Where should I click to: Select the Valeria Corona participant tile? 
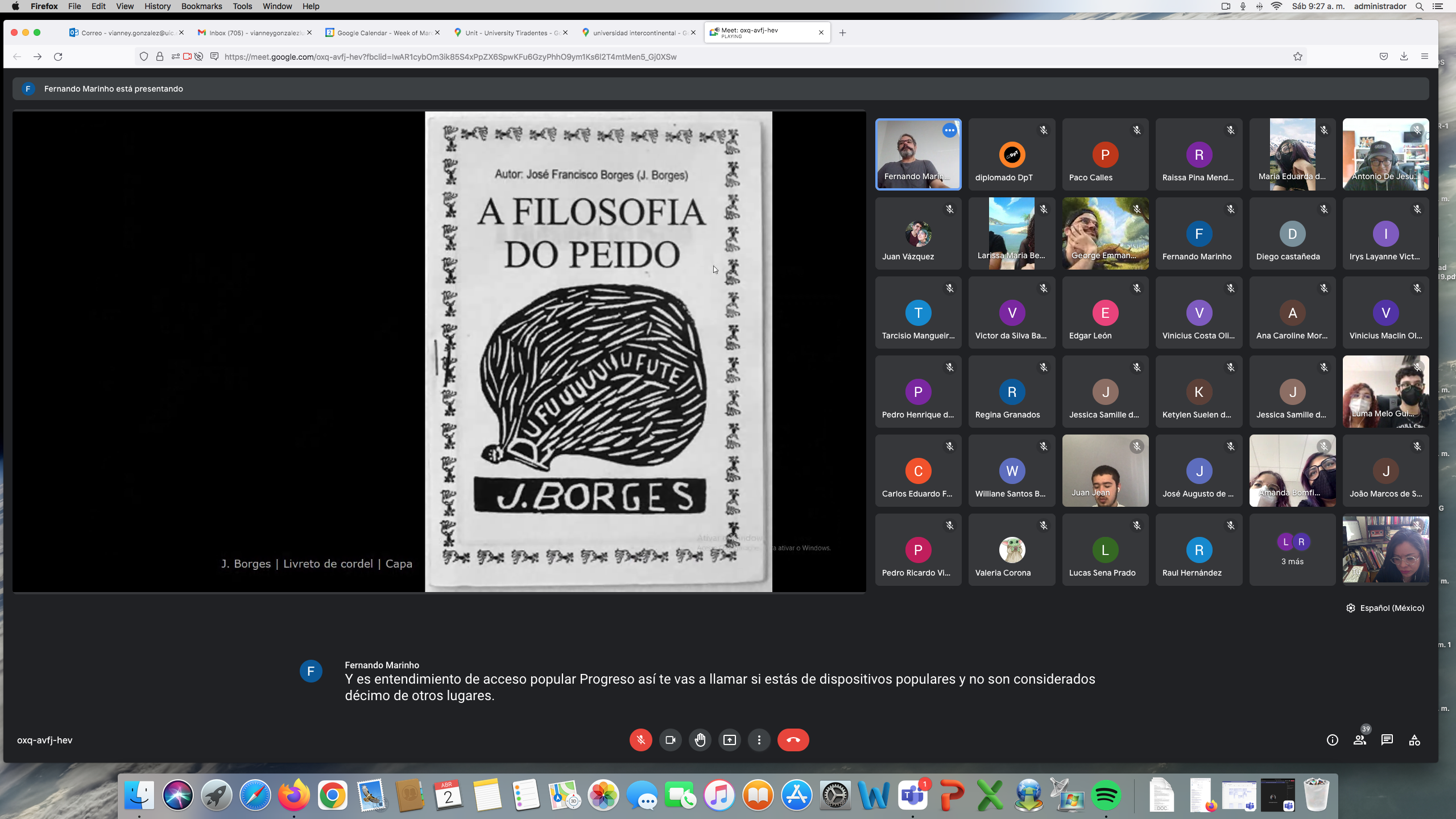[1011, 549]
